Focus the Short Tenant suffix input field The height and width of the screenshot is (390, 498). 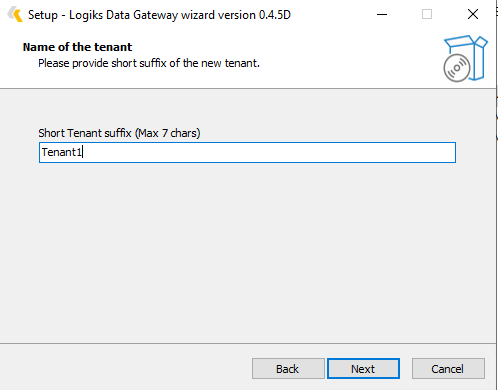pyautogui.click(x=247, y=152)
